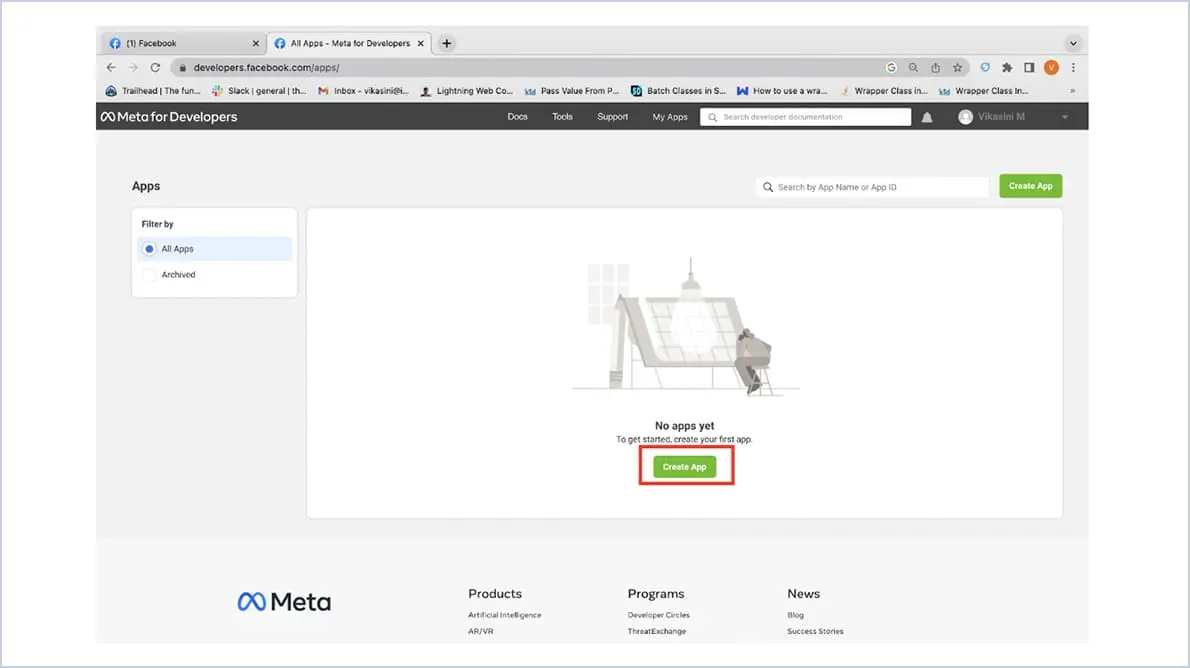Viewport: 1190px width, 668px height.
Task: Open the AR/VR footer link
Action: pyautogui.click(x=481, y=631)
